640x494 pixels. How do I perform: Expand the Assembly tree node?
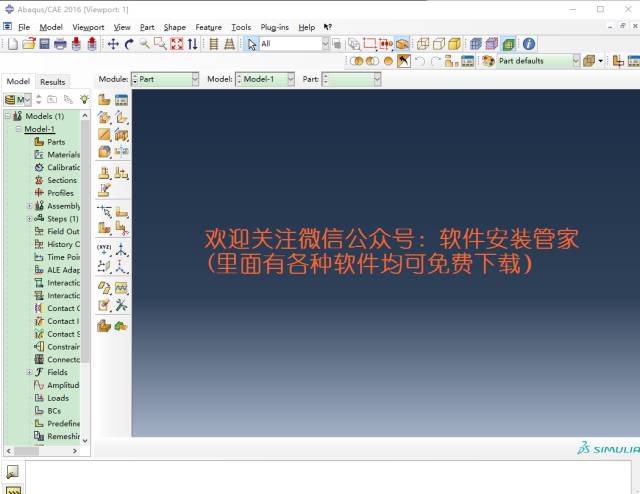pyautogui.click(x=28, y=206)
